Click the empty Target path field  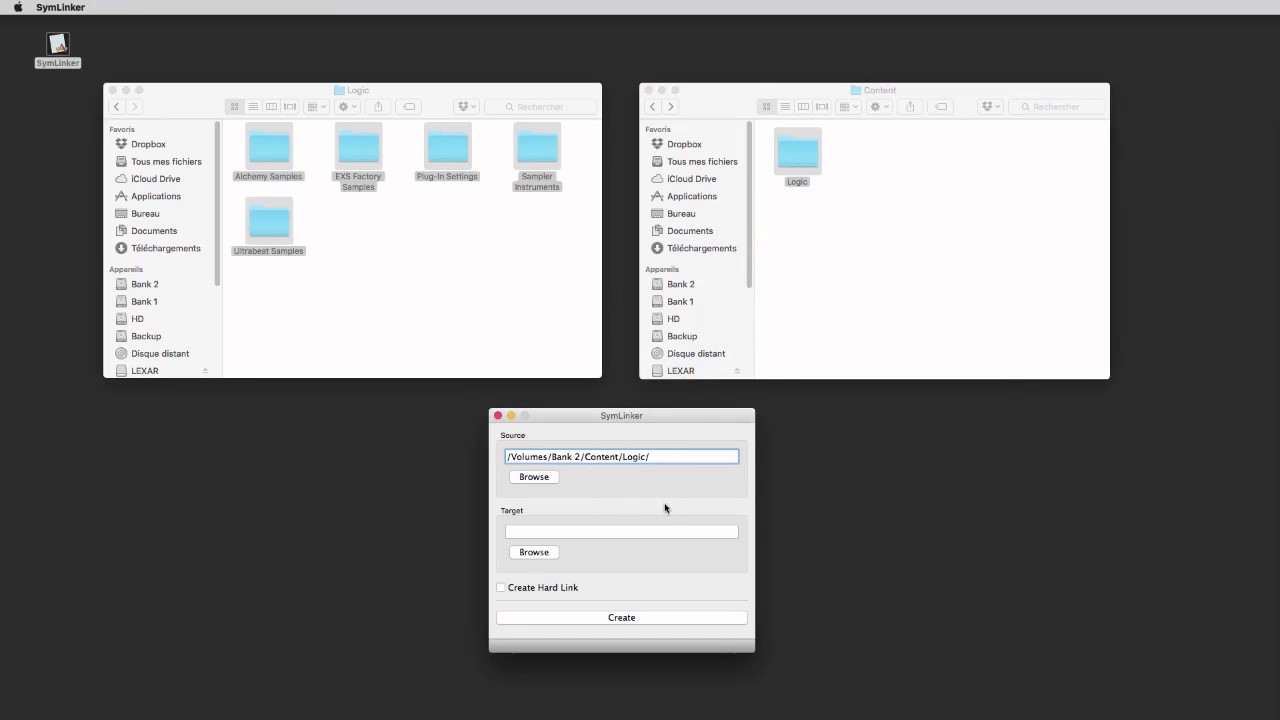point(622,532)
